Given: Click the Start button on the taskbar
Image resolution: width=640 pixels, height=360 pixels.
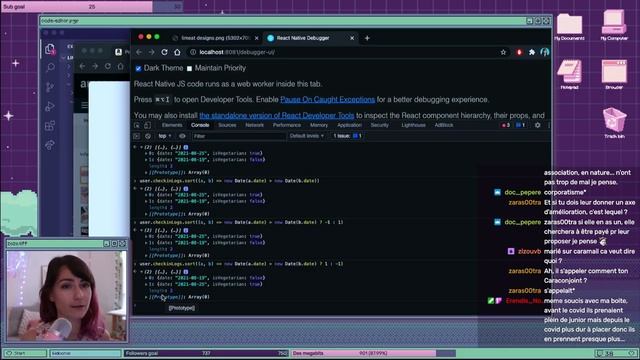Looking at the screenshot, I should pyautogui.click(x=24, y=353).
